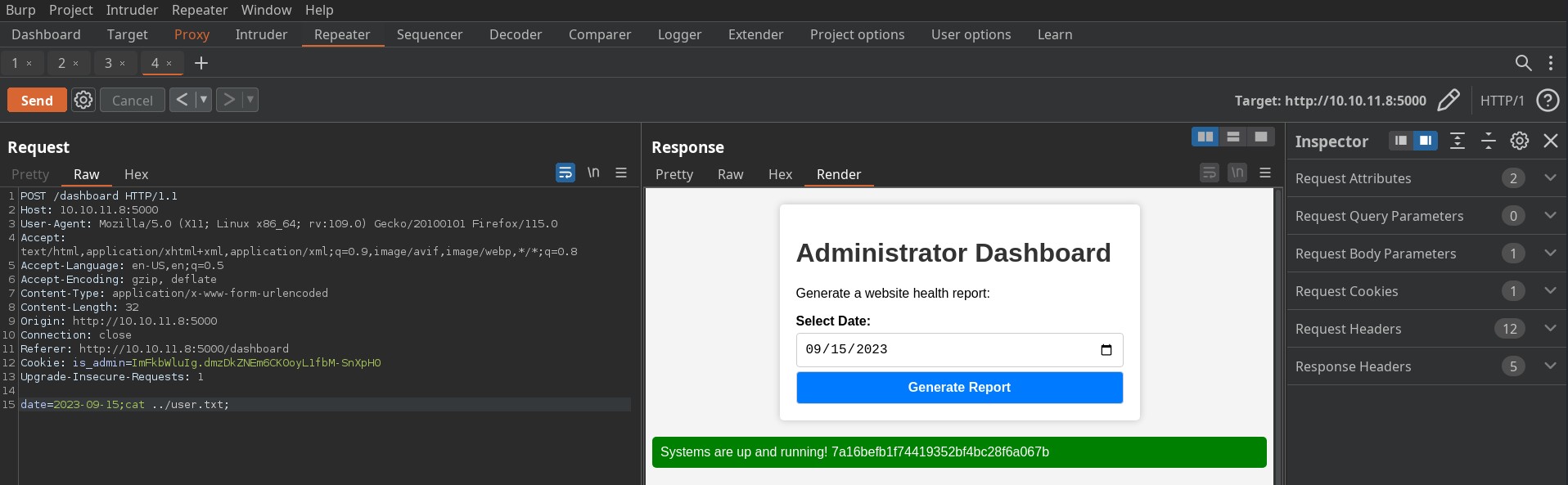Open the date picker calendar icon
Viewport: 1568px width, 485px height.
click(x=1106, y=350)
